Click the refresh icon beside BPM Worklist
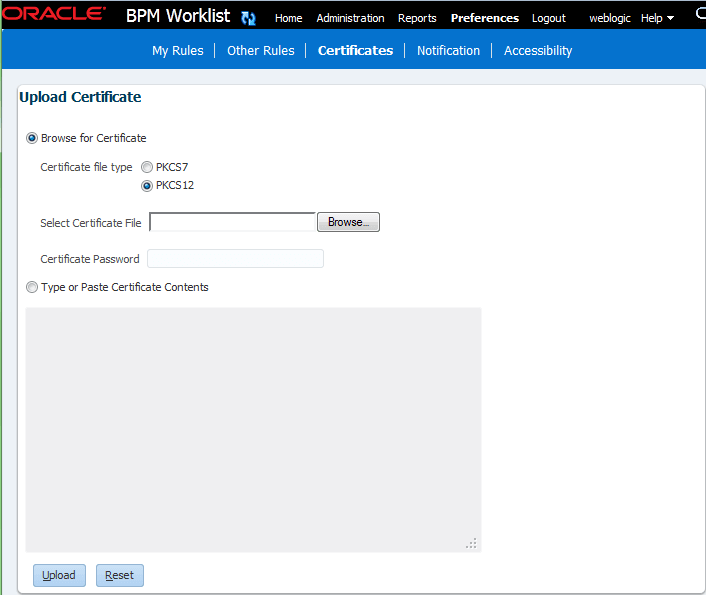 point(248,18)
